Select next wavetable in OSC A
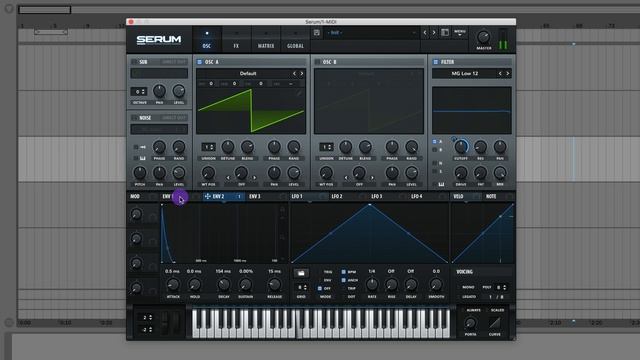 (302, 73)
